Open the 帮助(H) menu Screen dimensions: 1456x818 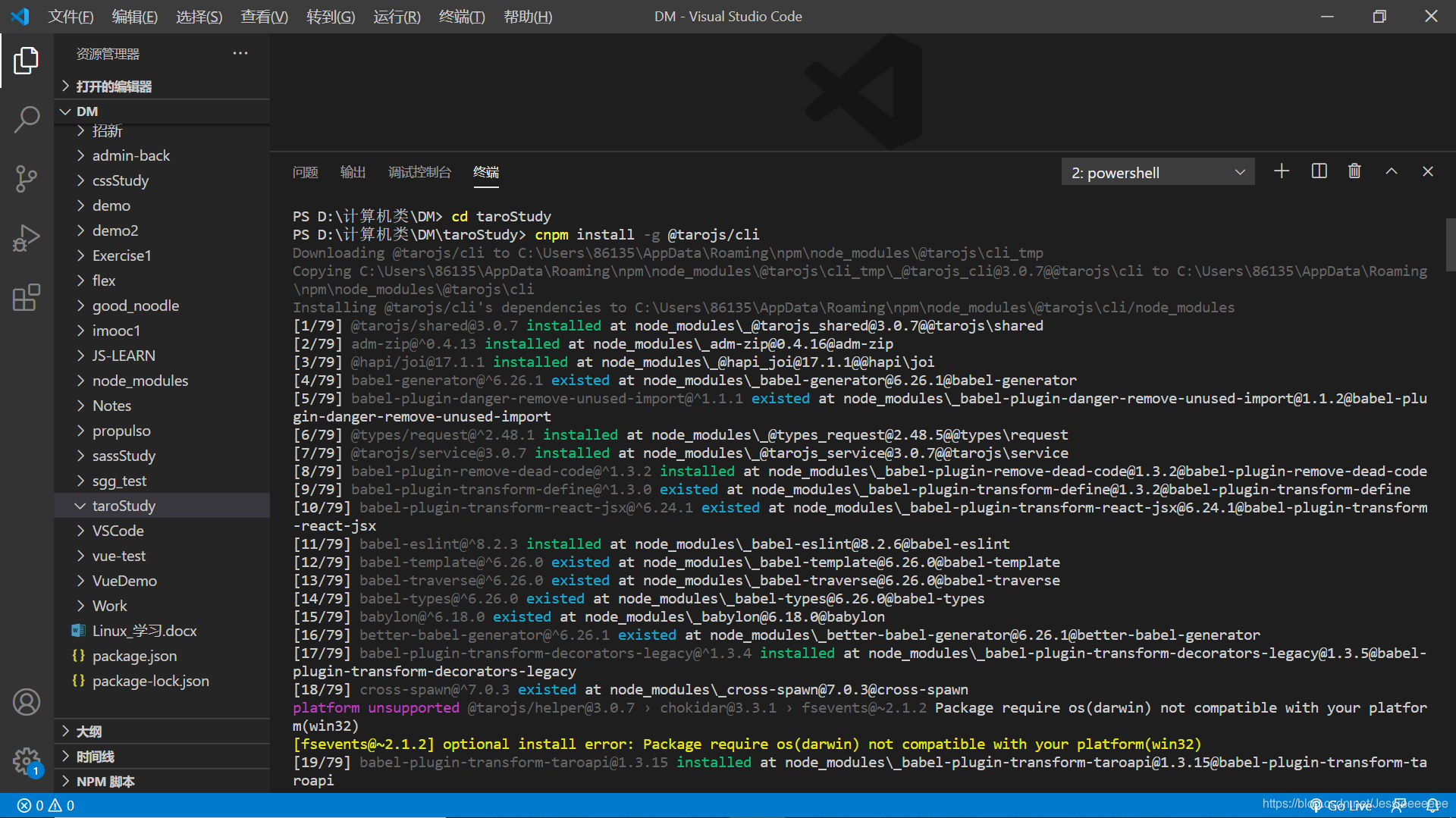(x=528, y=16)
